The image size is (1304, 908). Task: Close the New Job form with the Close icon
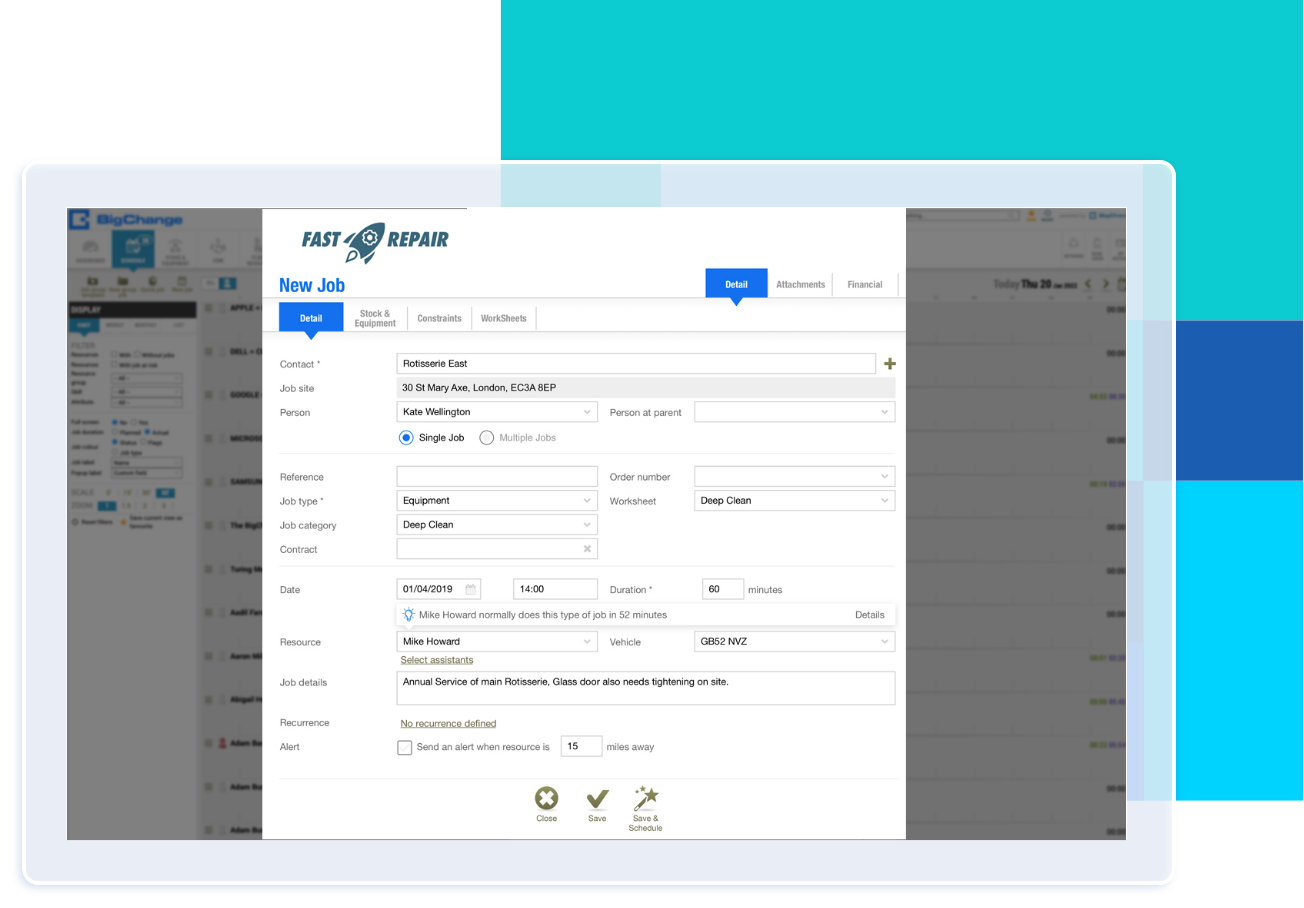coord(546,800)
